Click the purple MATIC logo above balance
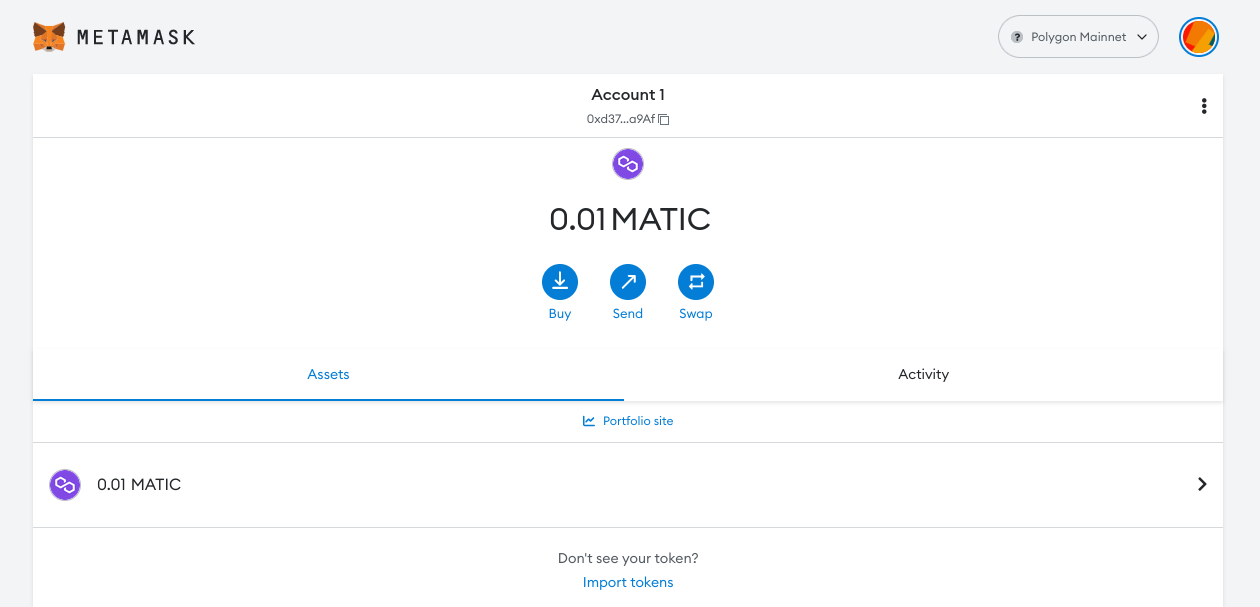Viewport: 1260px width, 607px height. point(627,163)
